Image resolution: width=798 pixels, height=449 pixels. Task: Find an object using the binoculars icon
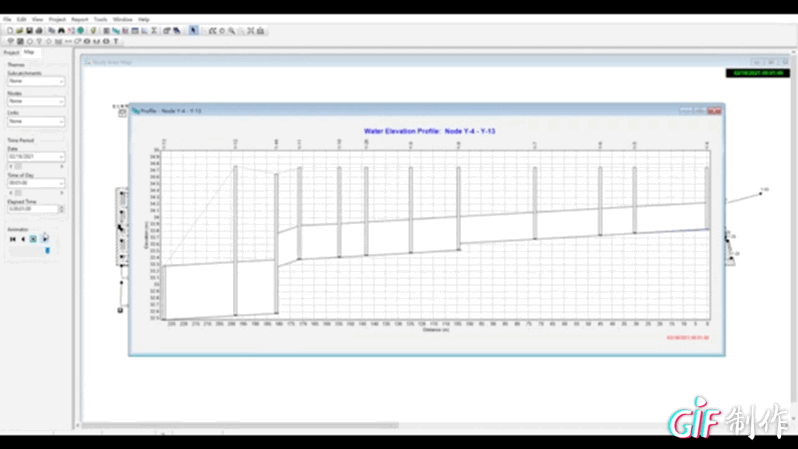point(61,31)
